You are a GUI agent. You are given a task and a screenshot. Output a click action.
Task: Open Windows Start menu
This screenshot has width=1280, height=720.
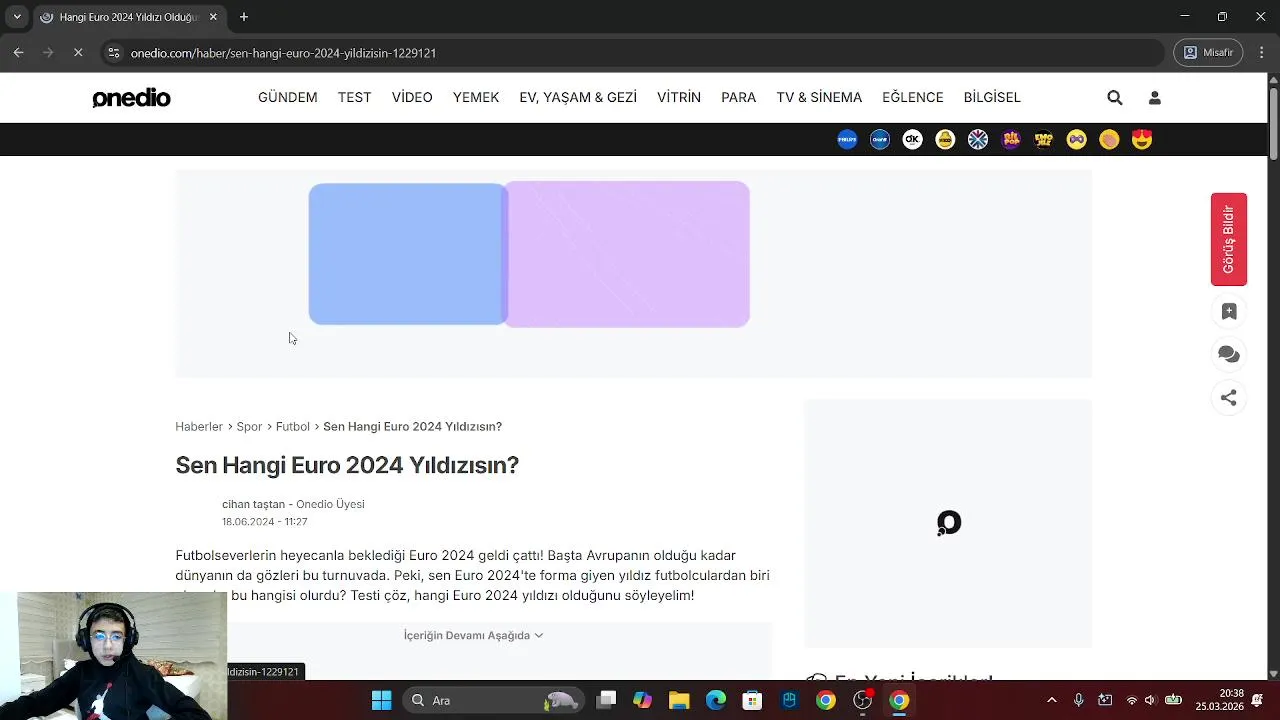(381, 700)
